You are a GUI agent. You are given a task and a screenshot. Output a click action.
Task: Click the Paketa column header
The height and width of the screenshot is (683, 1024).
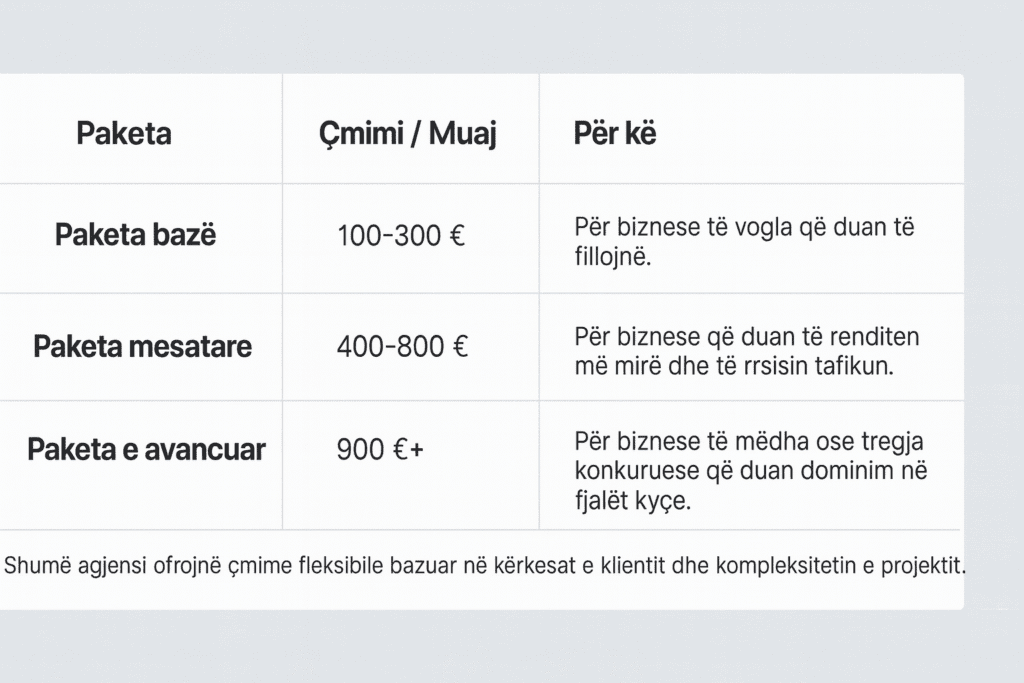click(x=124, y=134)
